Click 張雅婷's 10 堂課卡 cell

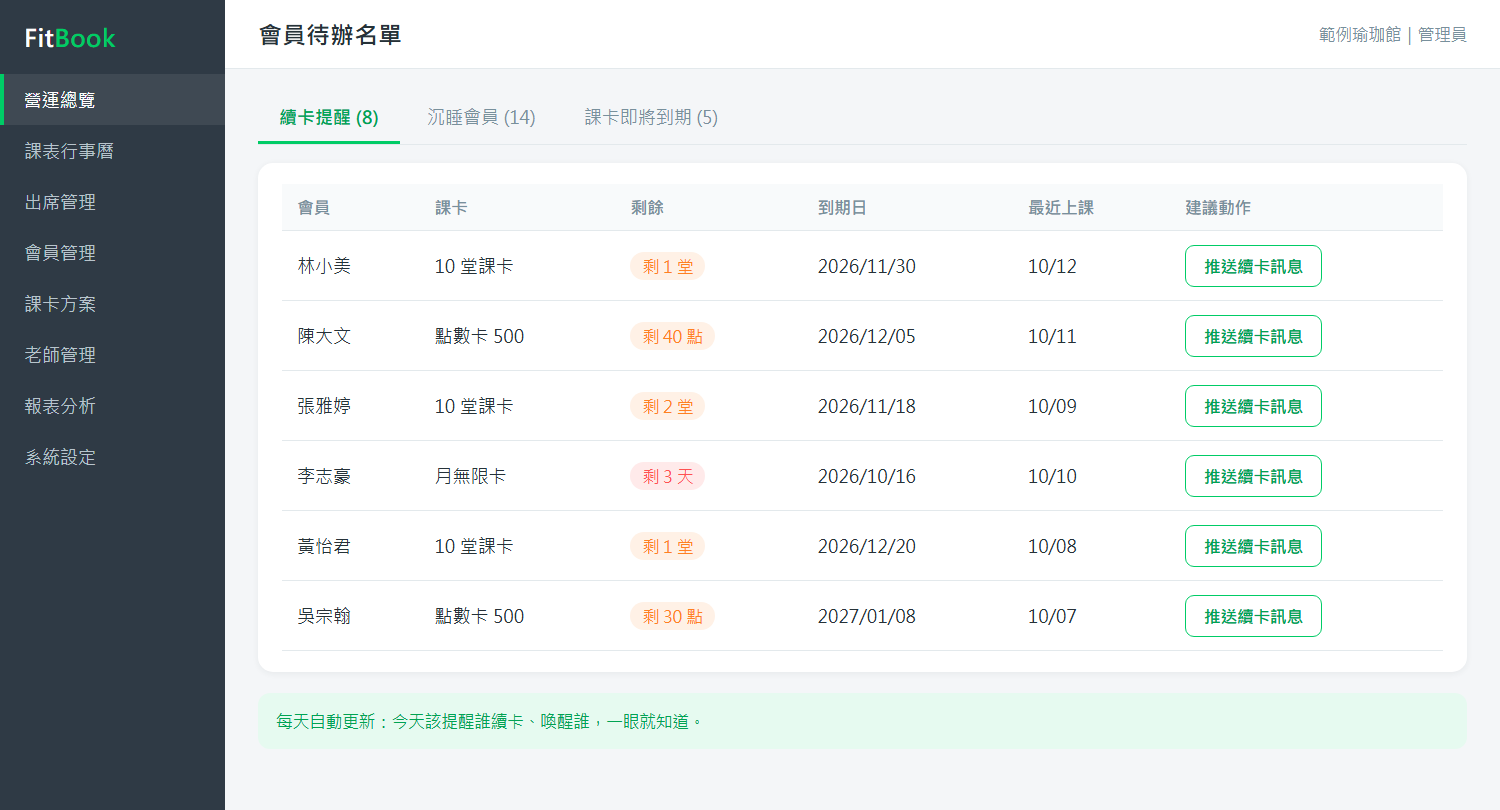click(x=474, y=406)
